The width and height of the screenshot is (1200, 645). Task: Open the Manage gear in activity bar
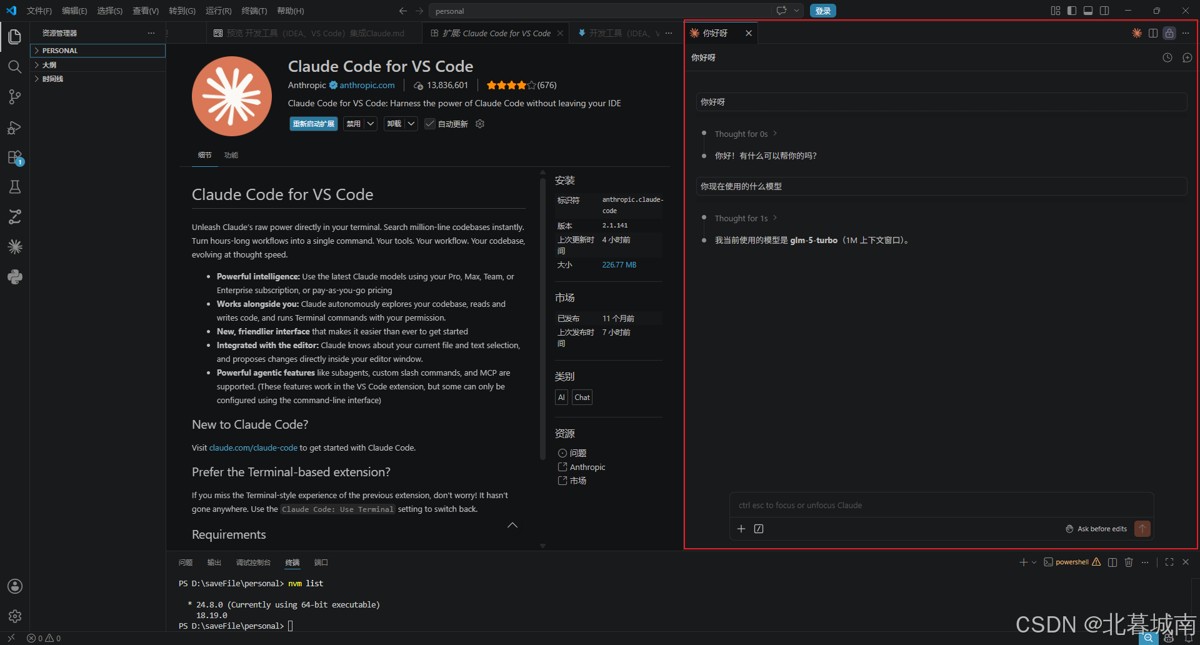tap(14, 616)
